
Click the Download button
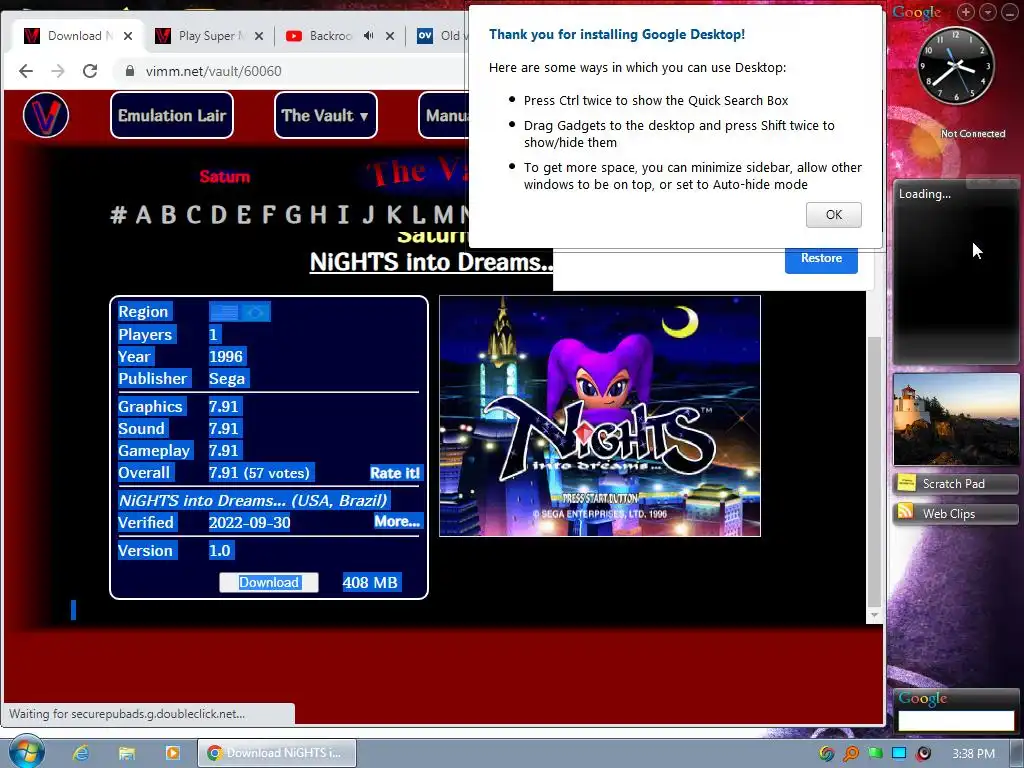(268, 583)
